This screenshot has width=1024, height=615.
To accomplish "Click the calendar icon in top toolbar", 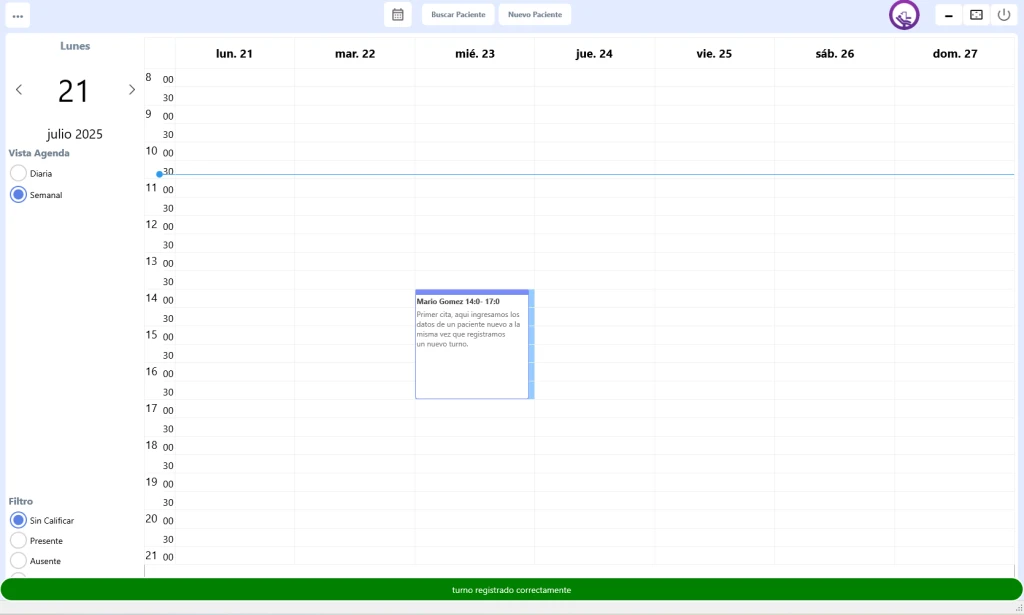I will [x=397, y=14].
